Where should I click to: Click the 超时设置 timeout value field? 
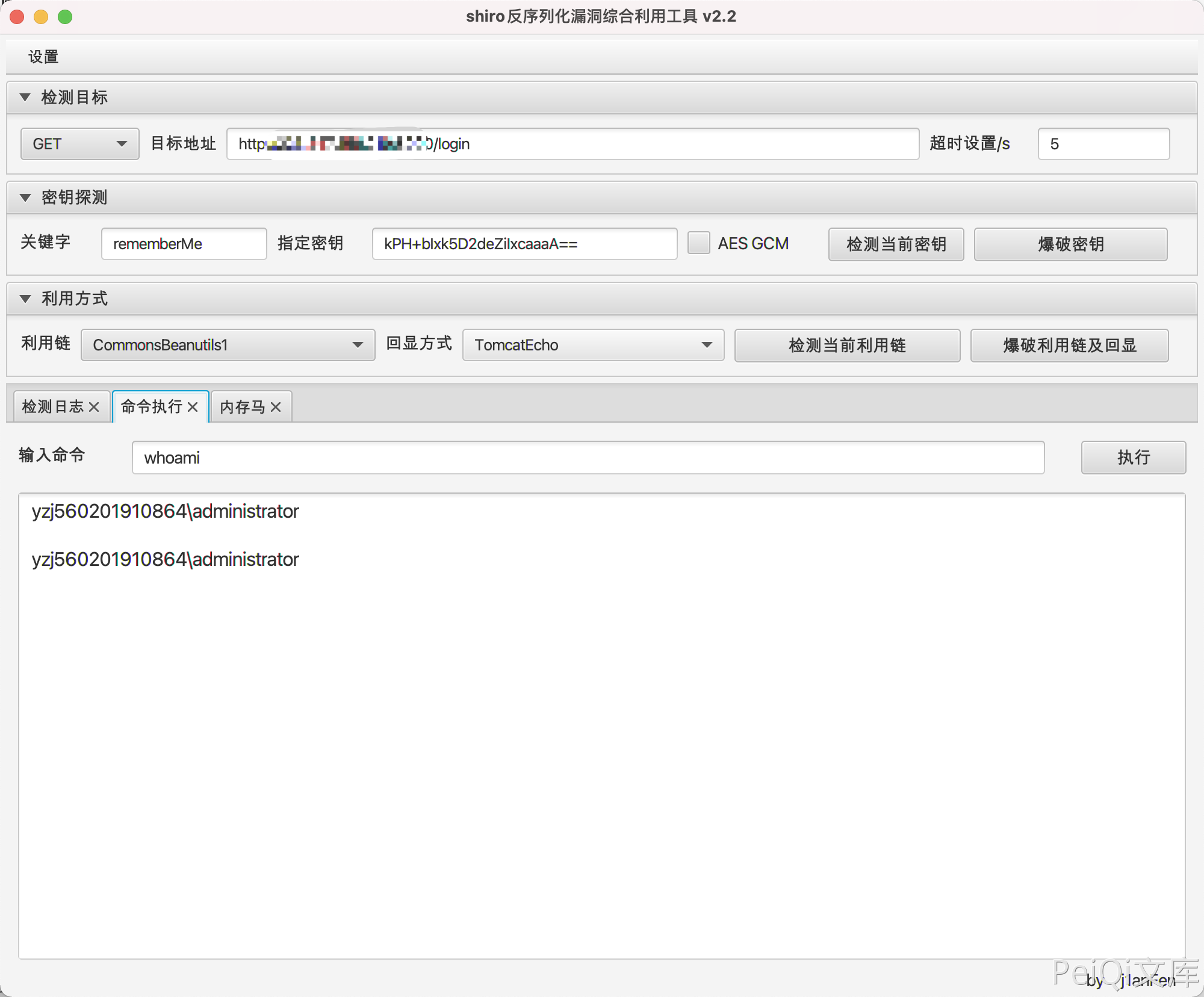pos(1103,144)
